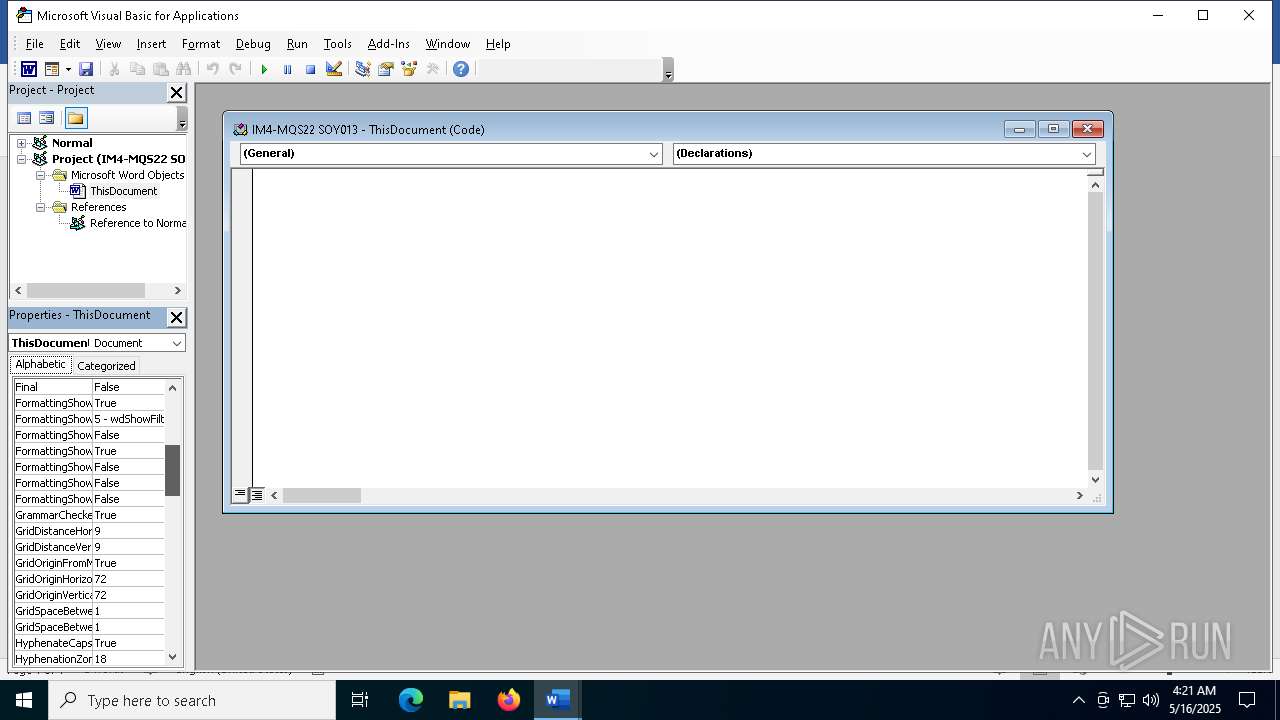Click inside the code editor area
The image size is (1280, 720).
click(x=669, y=328)
